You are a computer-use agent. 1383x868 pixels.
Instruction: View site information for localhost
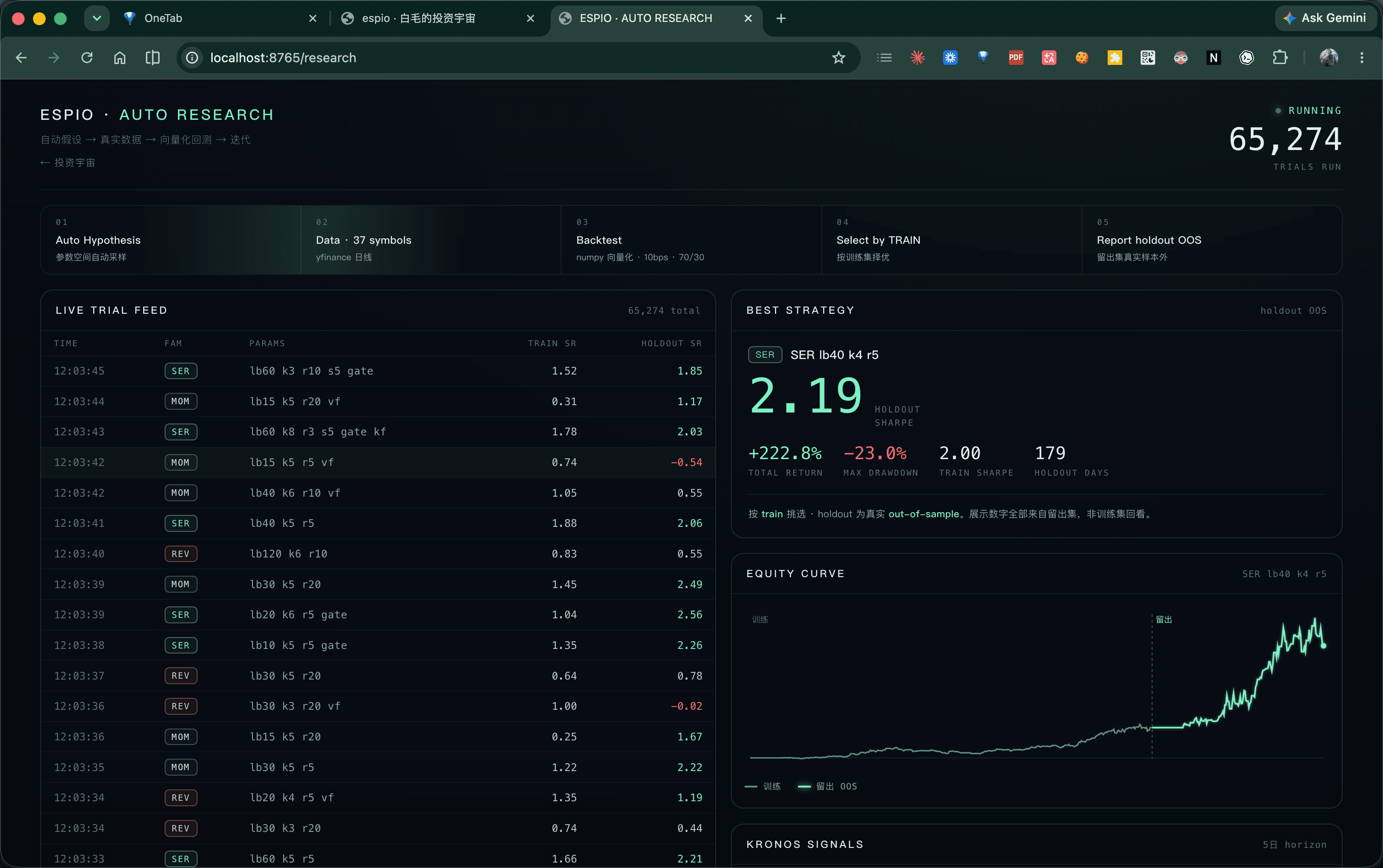click(x=193, y=58)
